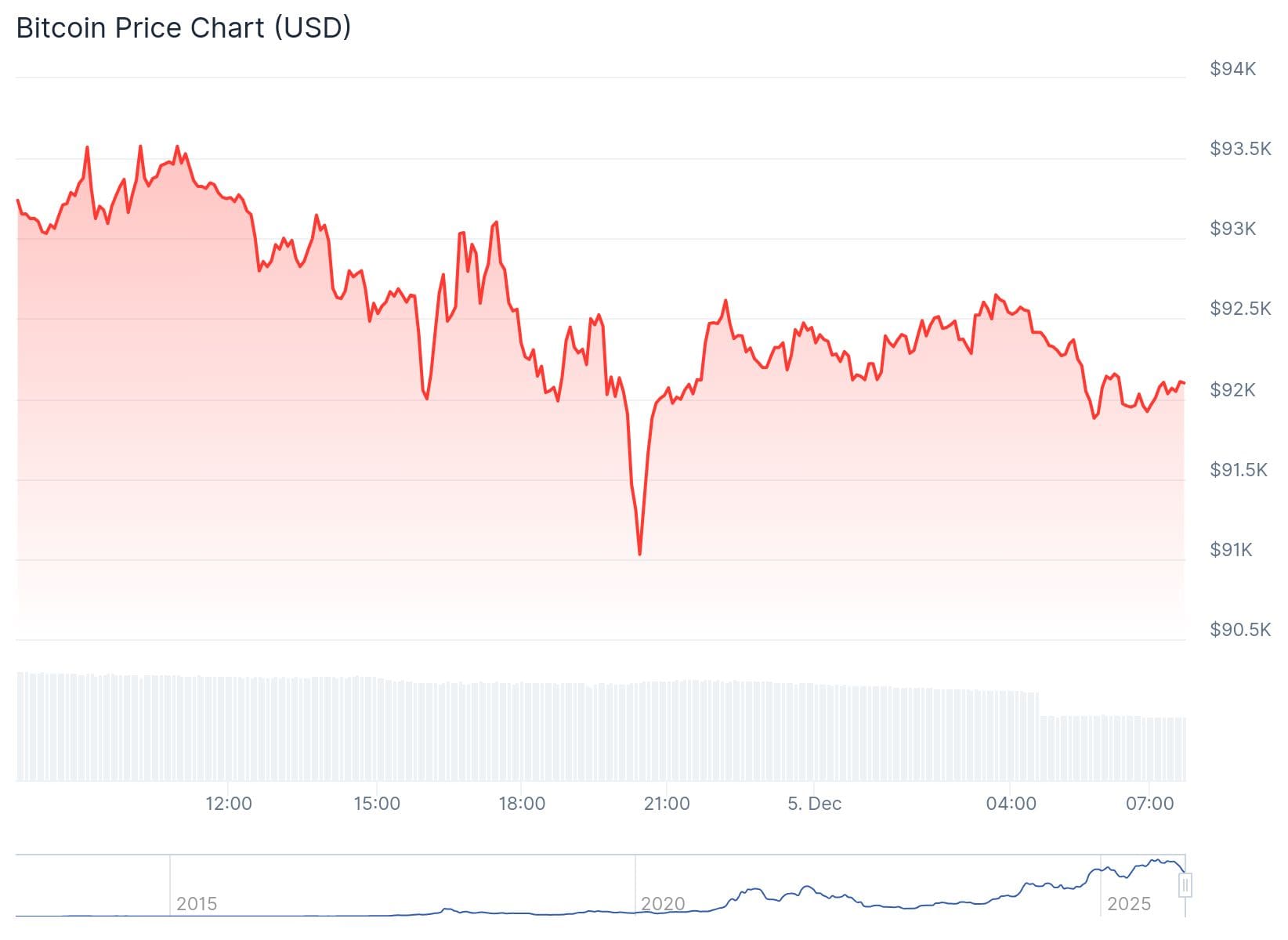The image size is (1288, 940).
Task: Click the lowest price dip near $91K
Action: pyautogui.click(x=640, y=553)
